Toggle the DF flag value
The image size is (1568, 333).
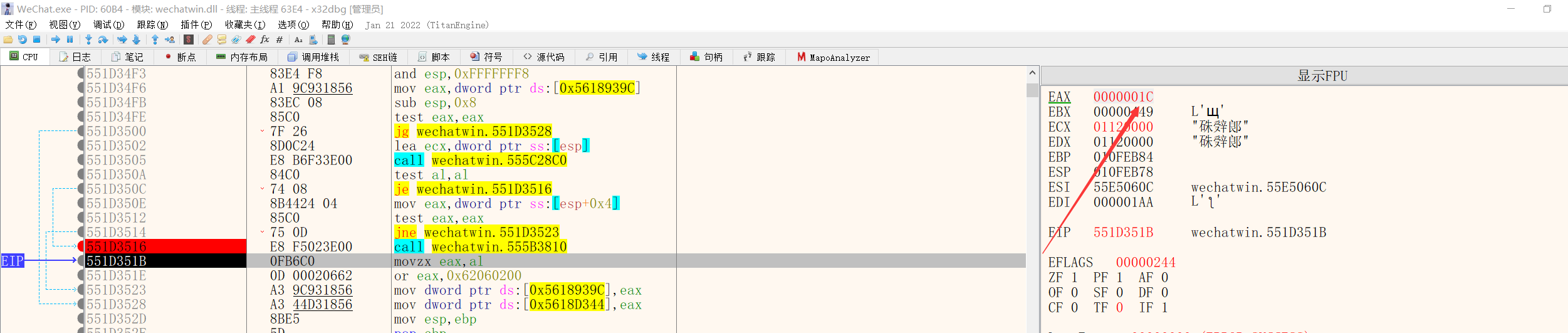[1164, 292]
